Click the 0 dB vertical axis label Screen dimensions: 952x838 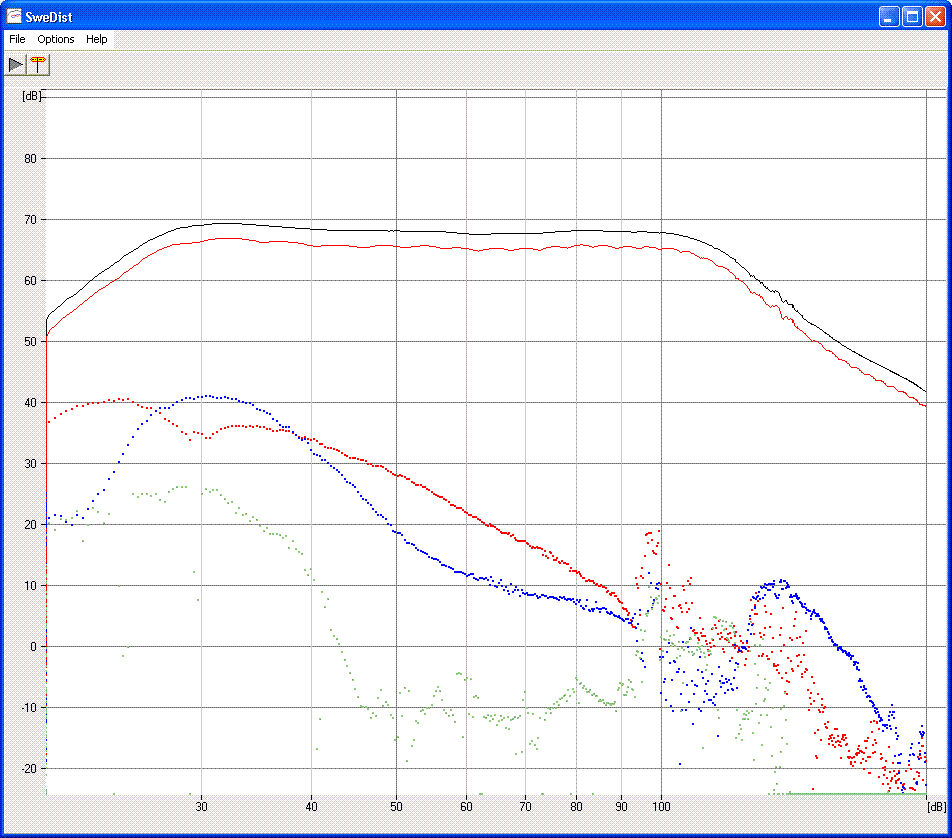point(33,647)
